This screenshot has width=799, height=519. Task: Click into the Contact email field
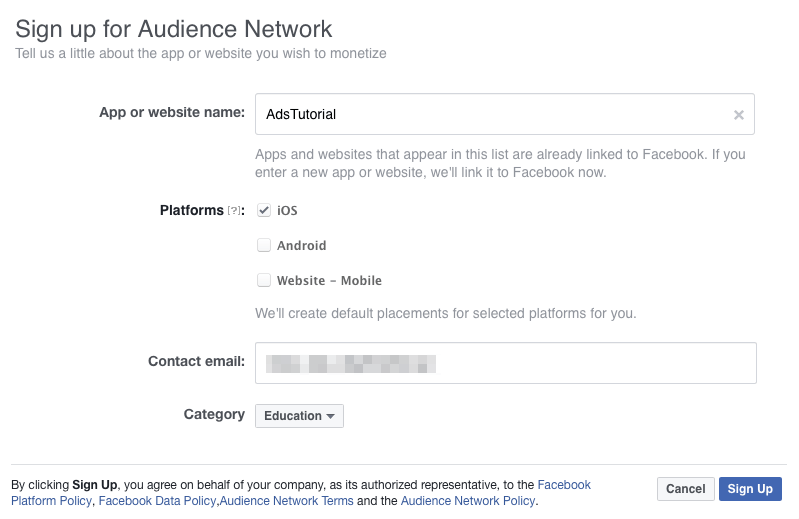[x=505, y=363]
